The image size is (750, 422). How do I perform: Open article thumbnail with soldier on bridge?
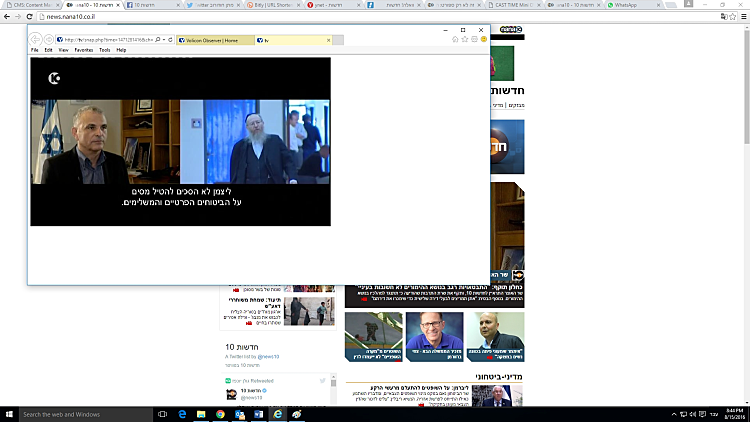pyautogui.click(x=374, y=336)
